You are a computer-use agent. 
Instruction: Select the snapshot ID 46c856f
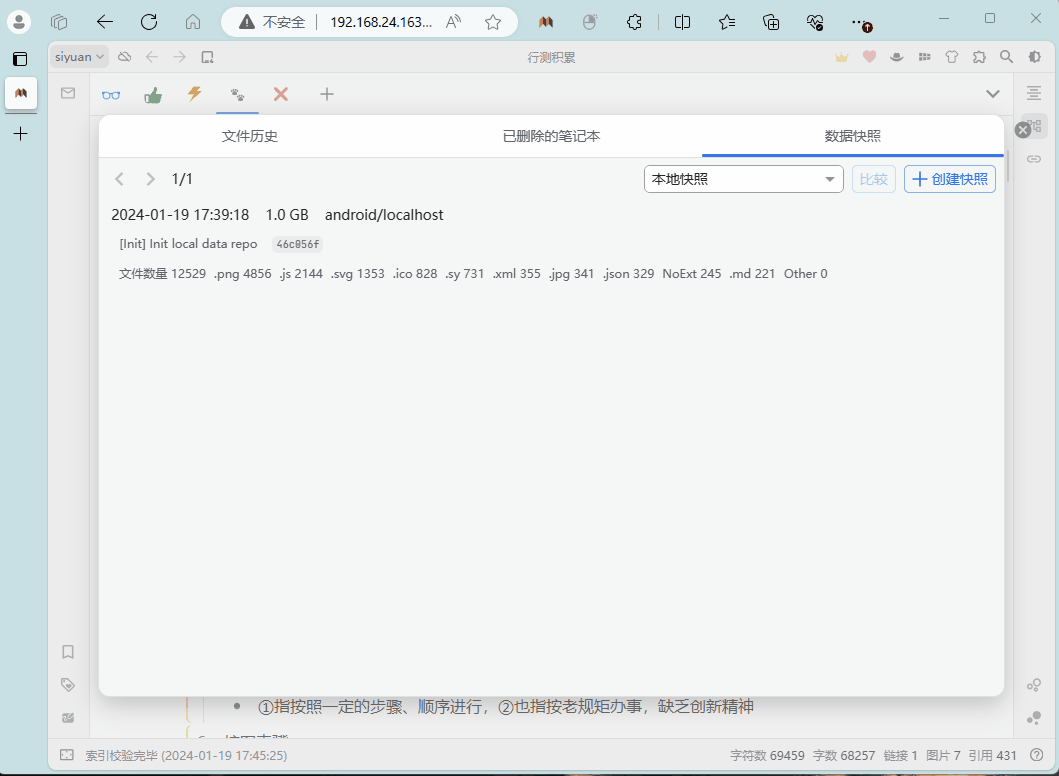pos(297,243)
